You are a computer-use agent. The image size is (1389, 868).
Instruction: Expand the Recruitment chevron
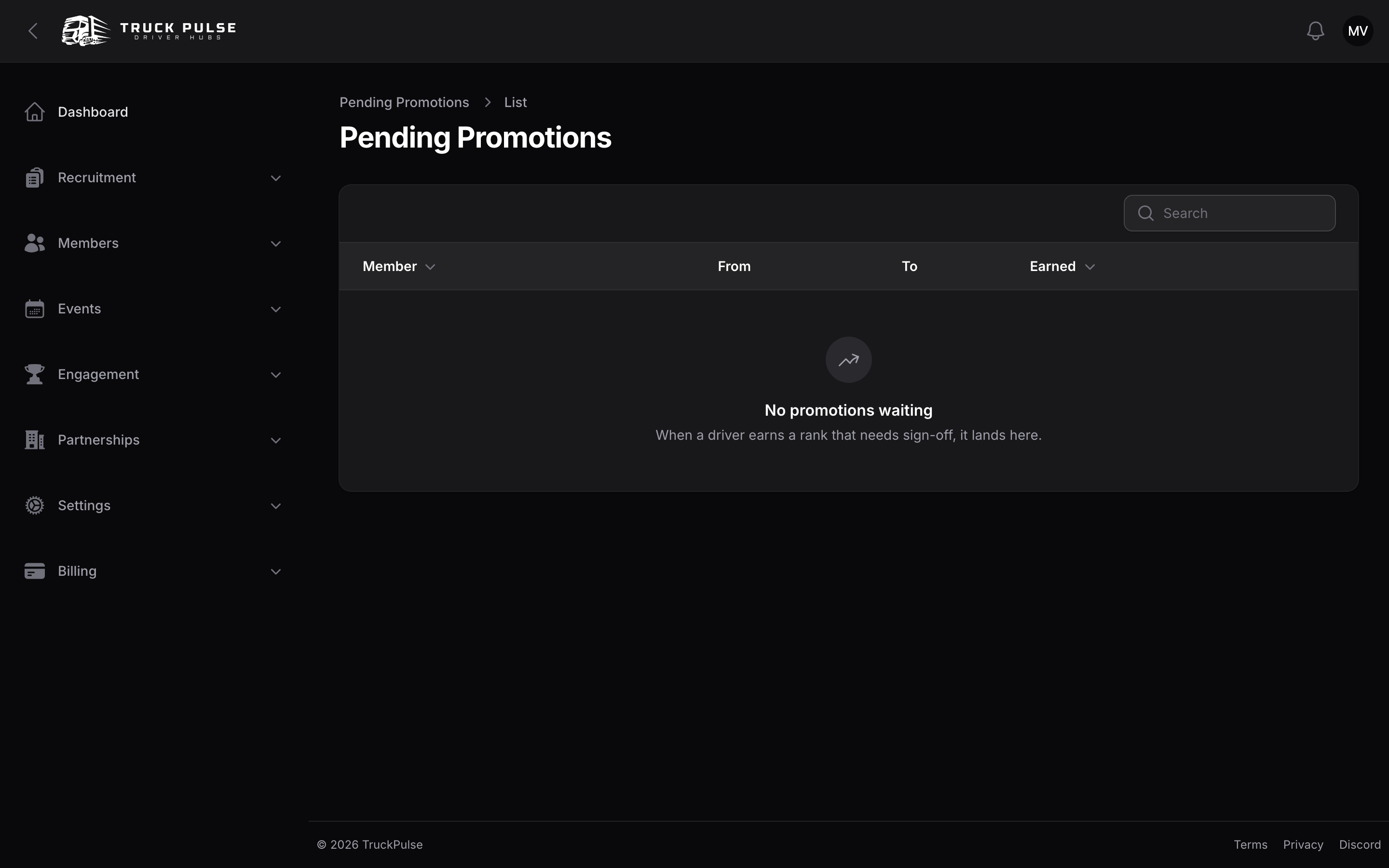(275, 178)
